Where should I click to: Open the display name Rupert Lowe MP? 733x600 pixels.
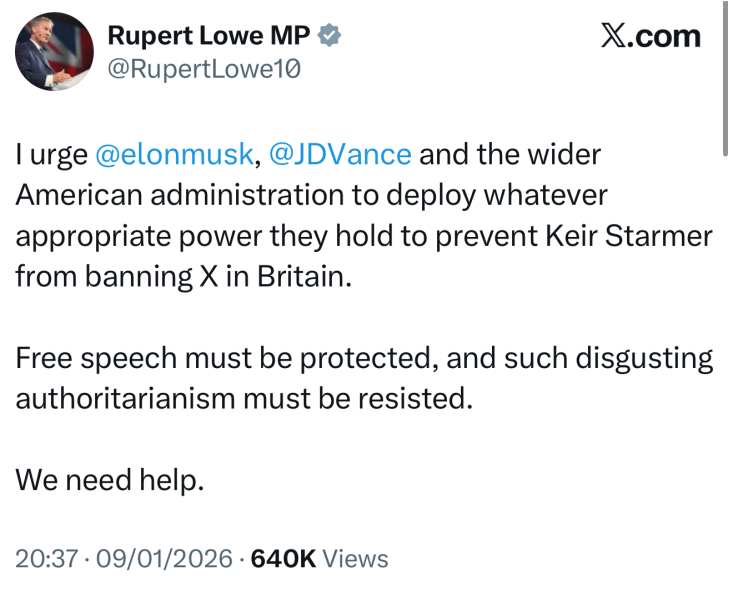click(208, 36)
